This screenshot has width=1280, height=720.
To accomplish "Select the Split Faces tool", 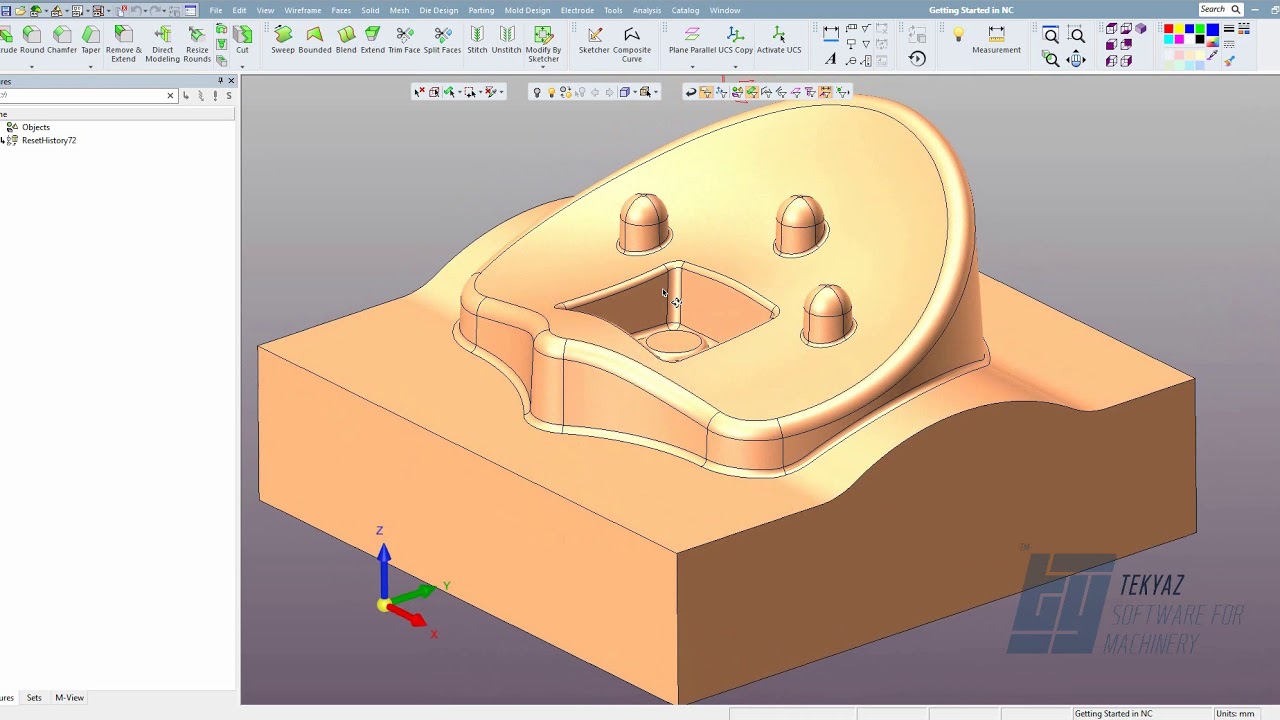I will click(443, 40).
